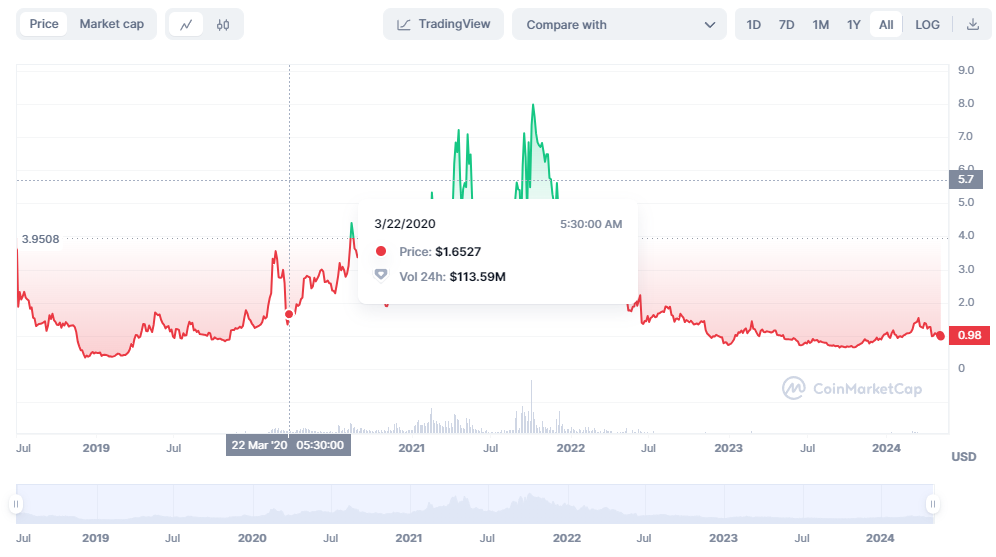The image size is (996, 557).
Task: Click the red current price dot
Action: [x=940, y=336]
